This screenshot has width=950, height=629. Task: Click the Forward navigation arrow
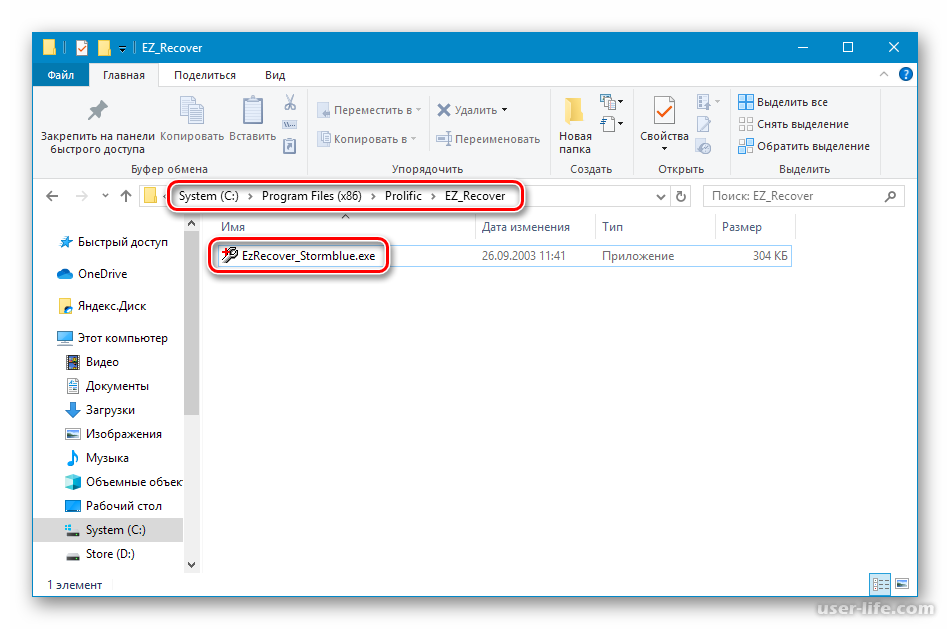81,196
